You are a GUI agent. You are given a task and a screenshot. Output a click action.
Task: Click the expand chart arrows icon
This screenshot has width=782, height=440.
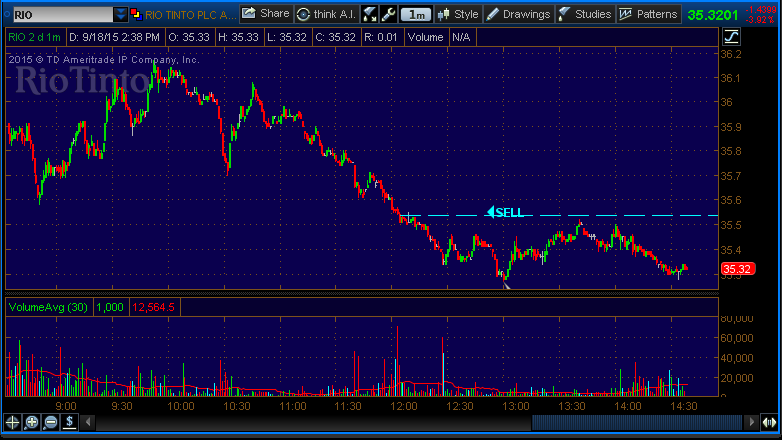(x=370, y=14)
